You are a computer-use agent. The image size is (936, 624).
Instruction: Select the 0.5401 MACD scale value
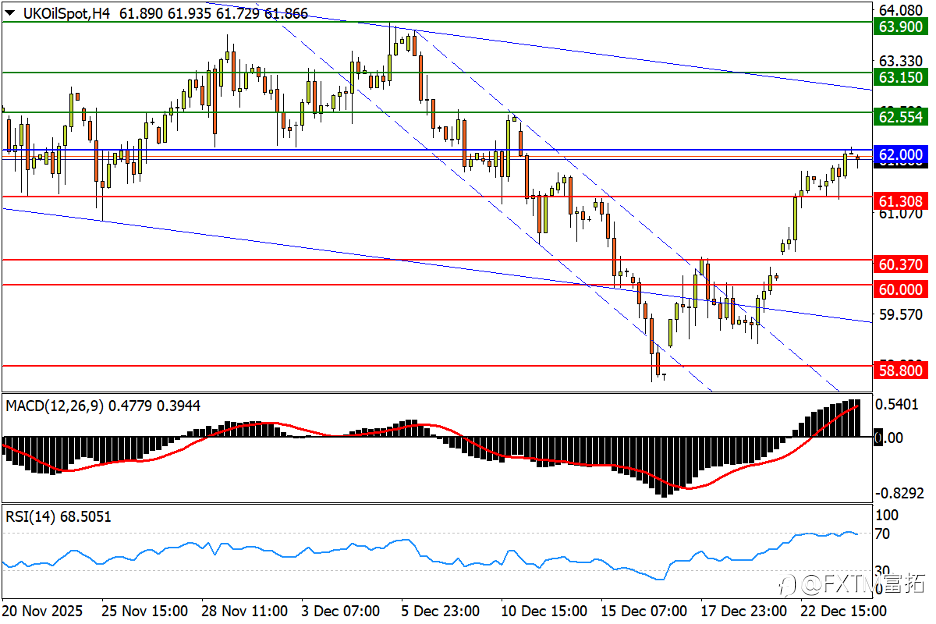[x=897, y=405]
